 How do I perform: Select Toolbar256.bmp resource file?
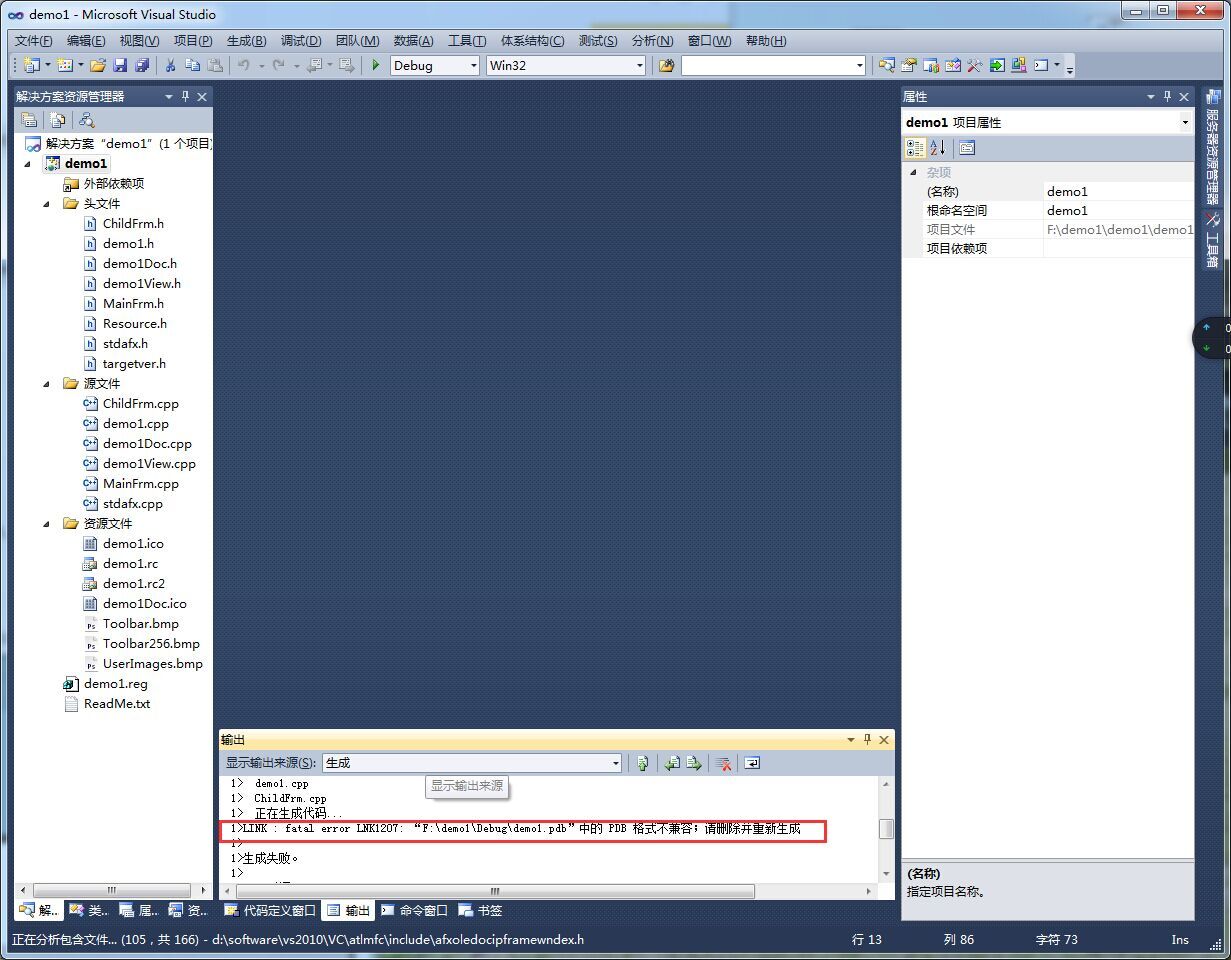(x=151, y=644)
